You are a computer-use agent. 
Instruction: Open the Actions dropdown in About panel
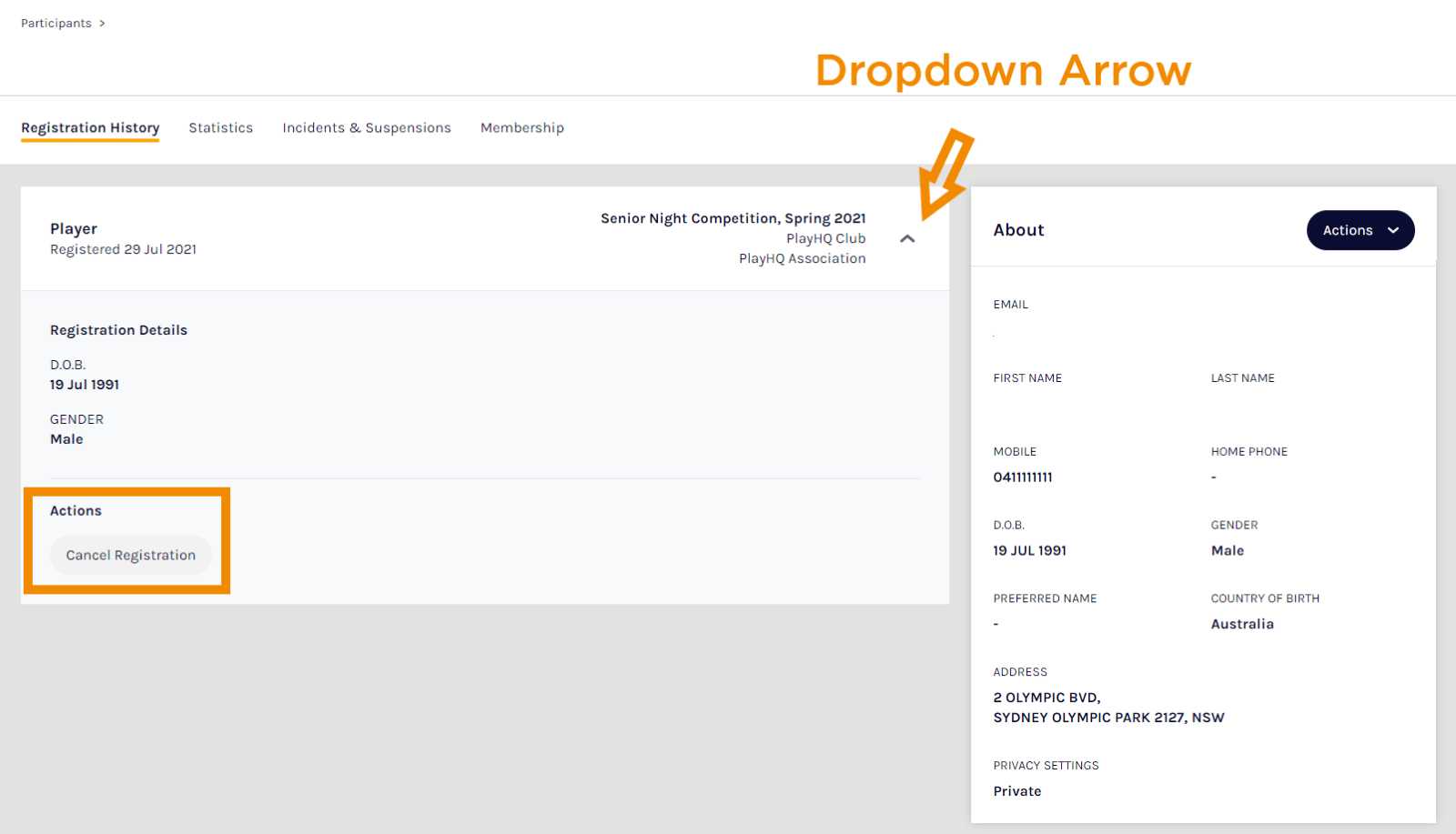pos(1359,230)
